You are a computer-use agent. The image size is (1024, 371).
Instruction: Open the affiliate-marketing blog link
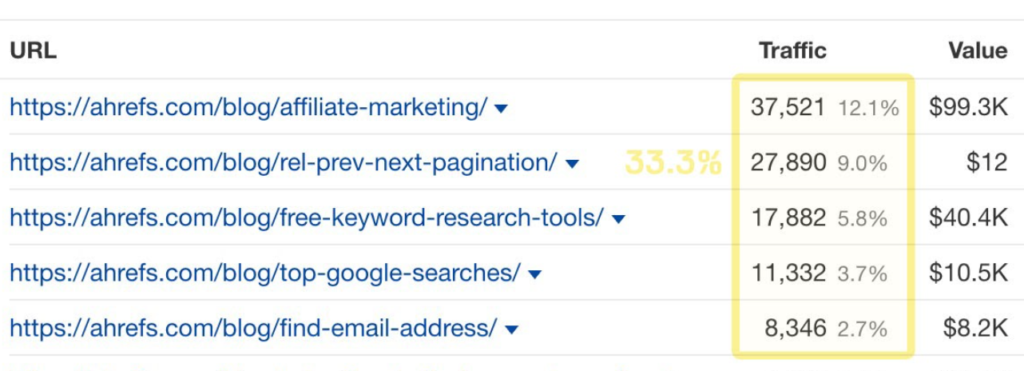click(x=249, y=107)
